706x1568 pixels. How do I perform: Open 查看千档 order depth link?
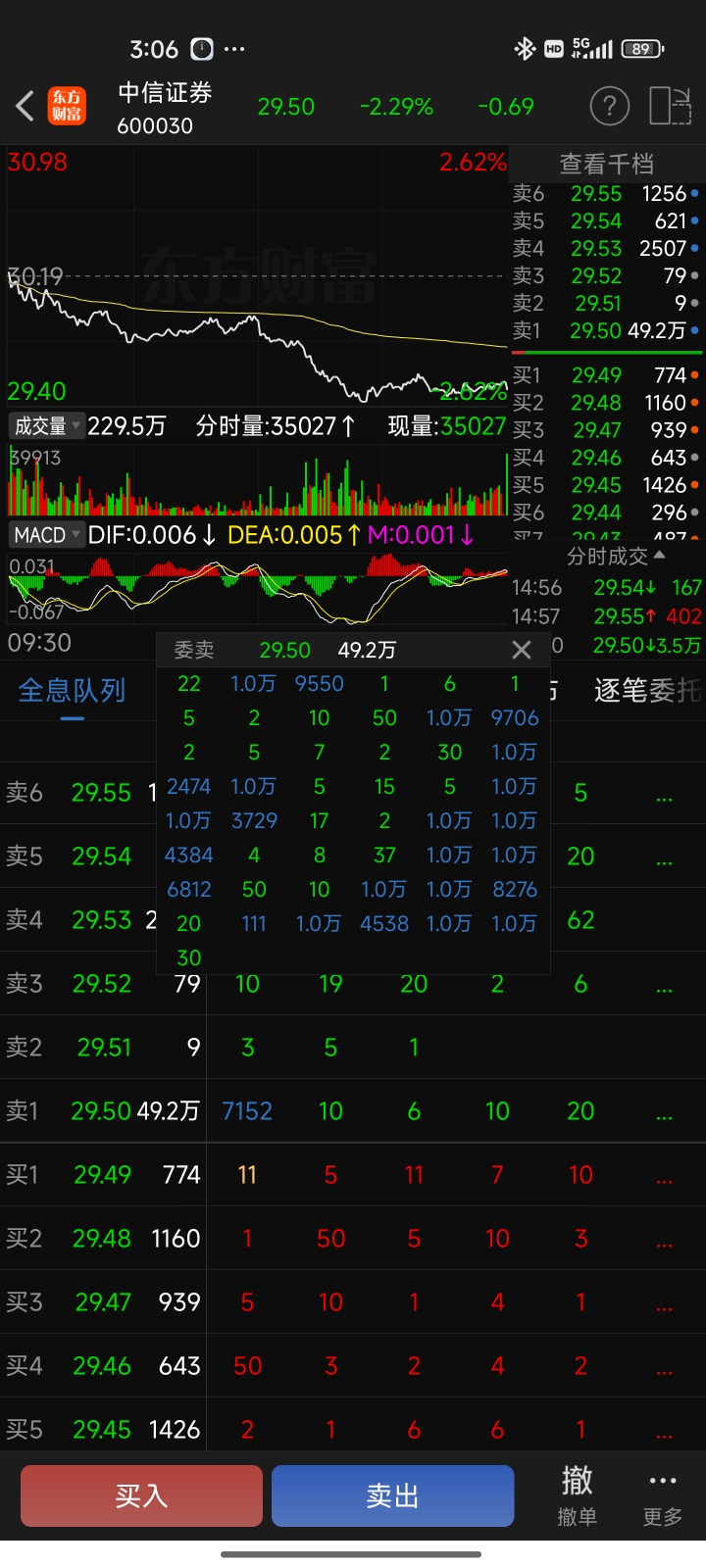(x=606, y=164)
